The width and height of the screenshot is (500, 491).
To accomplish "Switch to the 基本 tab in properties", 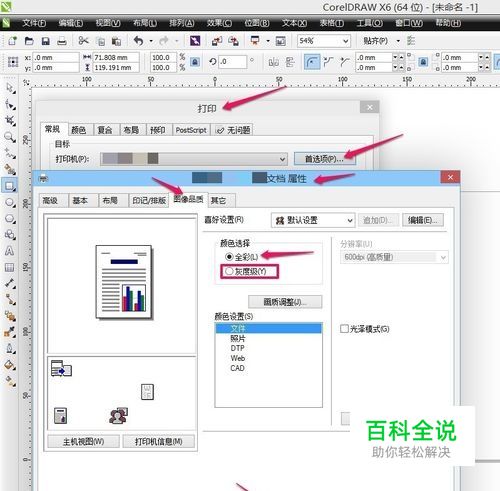I will [x=80, y=201].
